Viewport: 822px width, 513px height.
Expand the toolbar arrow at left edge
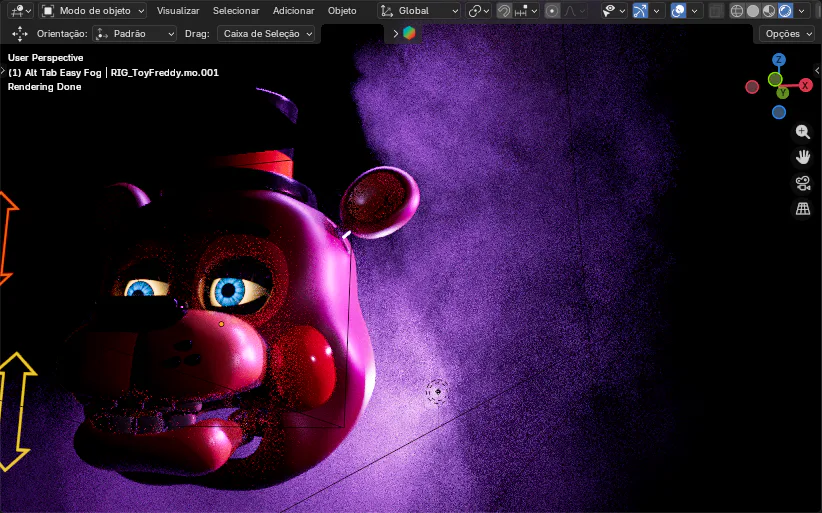(3, 70)
